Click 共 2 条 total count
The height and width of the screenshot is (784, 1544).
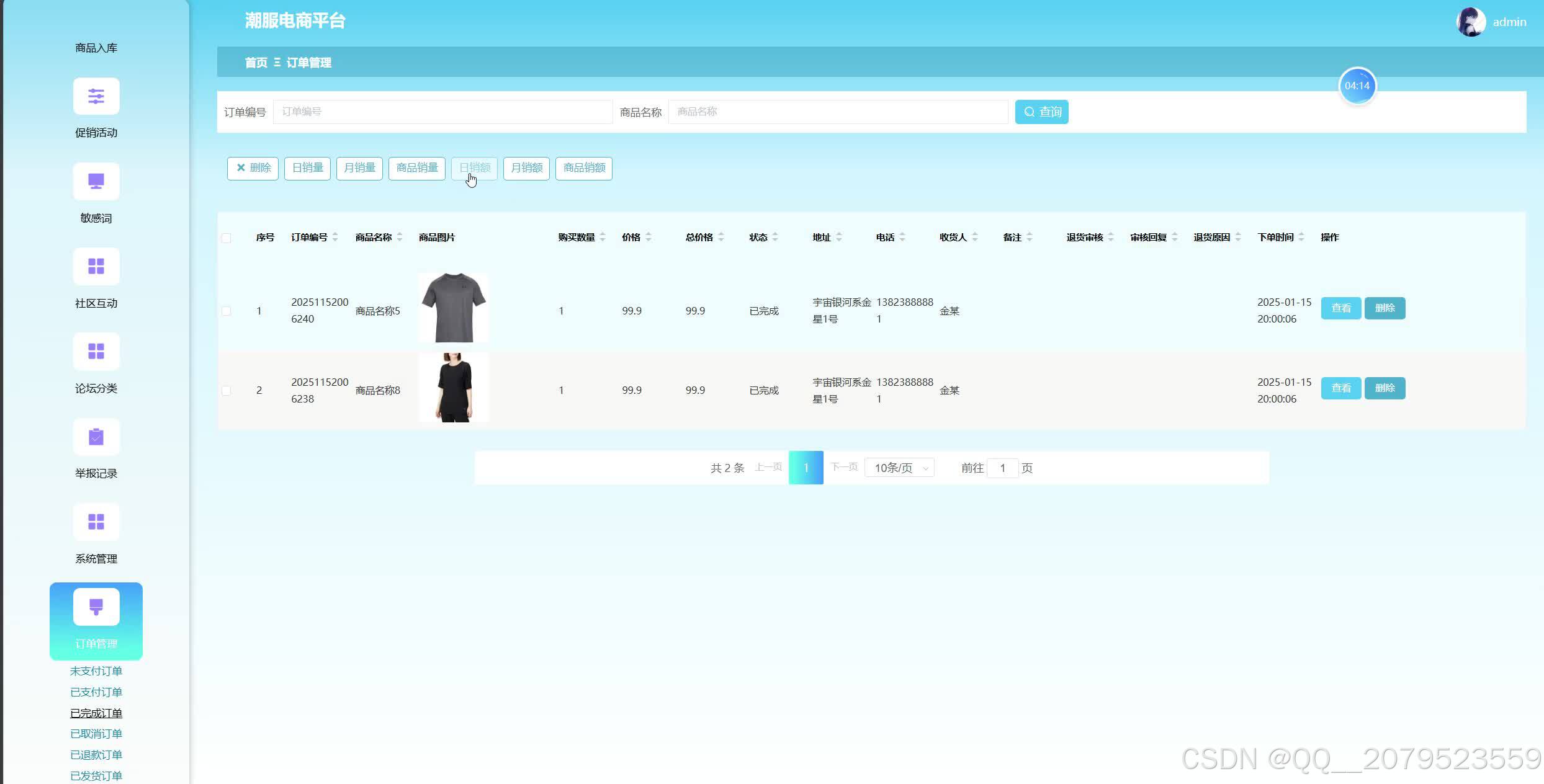pyautogui.click(x=727, y=468)
